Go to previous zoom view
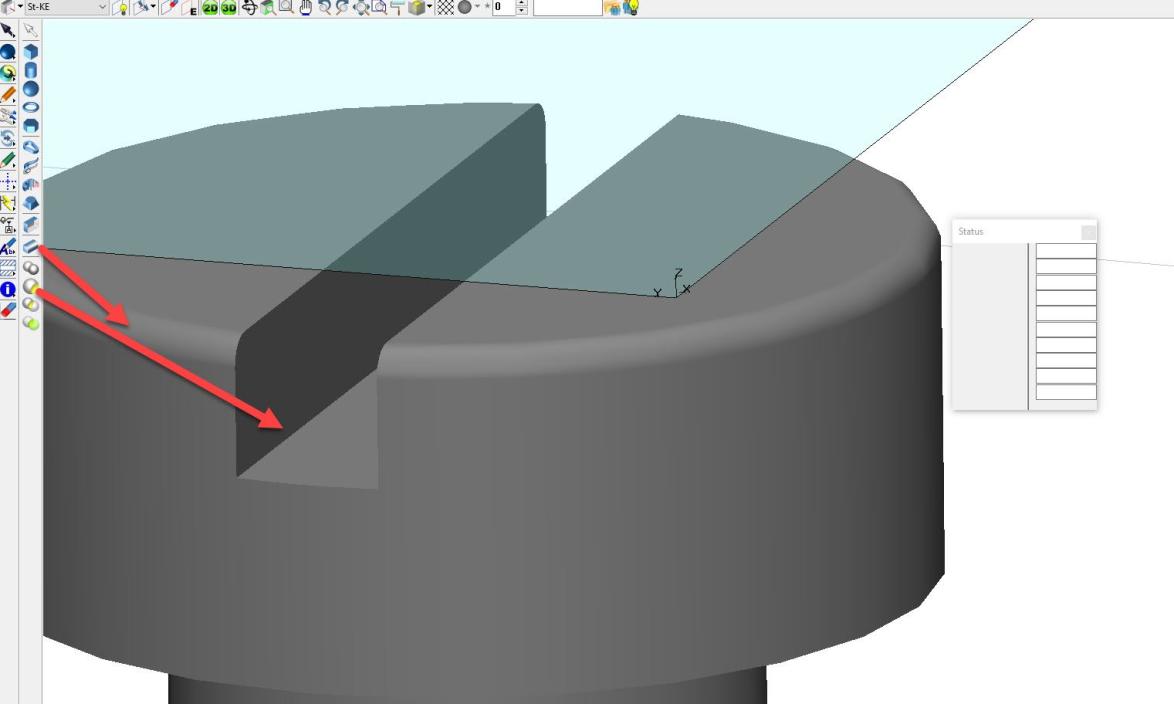 click(324, 7)
